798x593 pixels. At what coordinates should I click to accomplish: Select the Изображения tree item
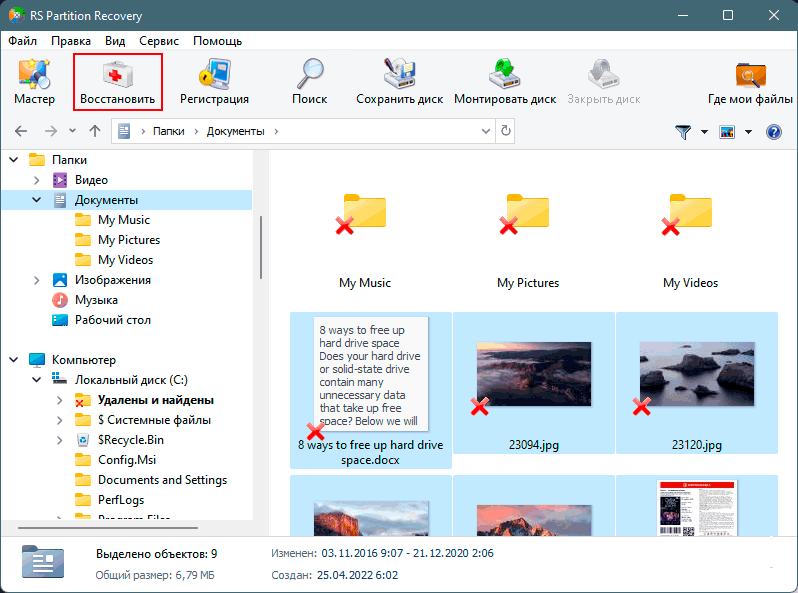tap(113, 280)
